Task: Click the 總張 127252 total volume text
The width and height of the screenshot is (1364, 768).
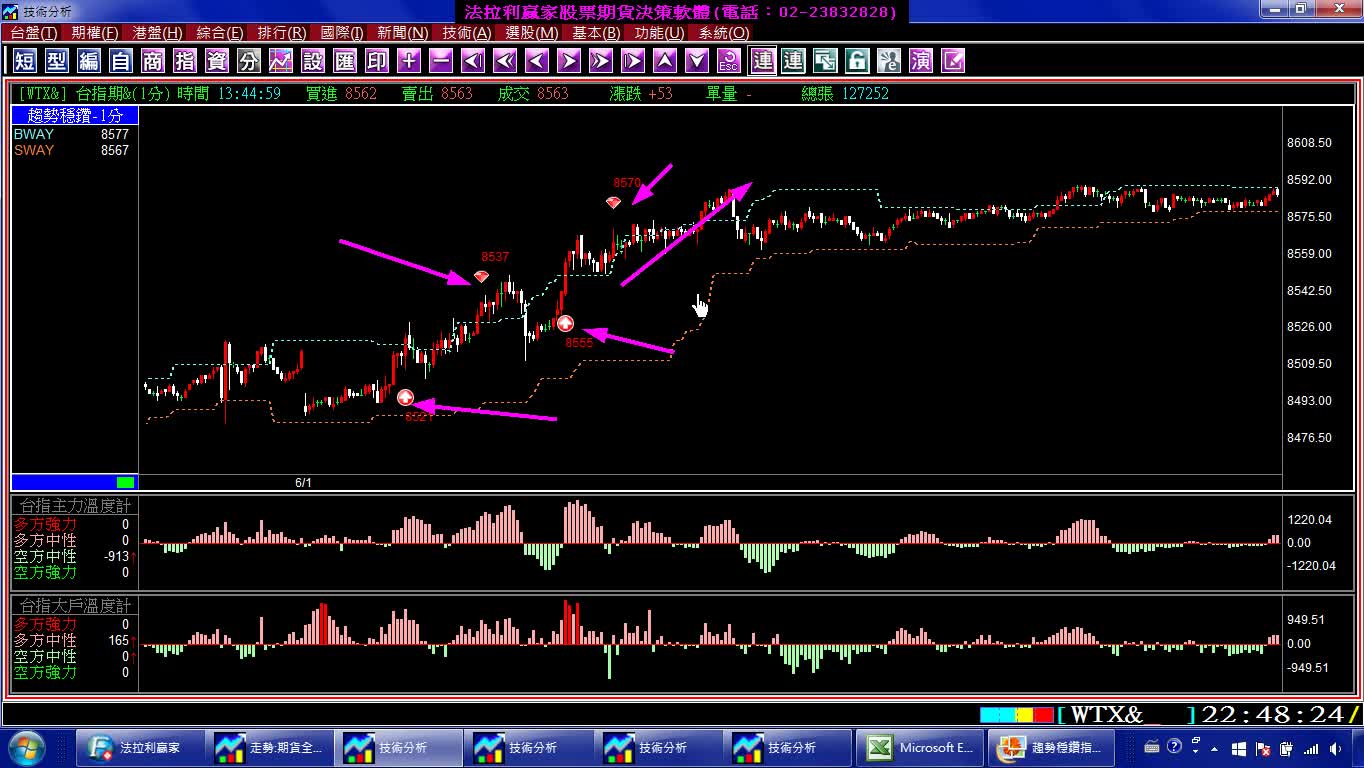Action: (845, 93)
